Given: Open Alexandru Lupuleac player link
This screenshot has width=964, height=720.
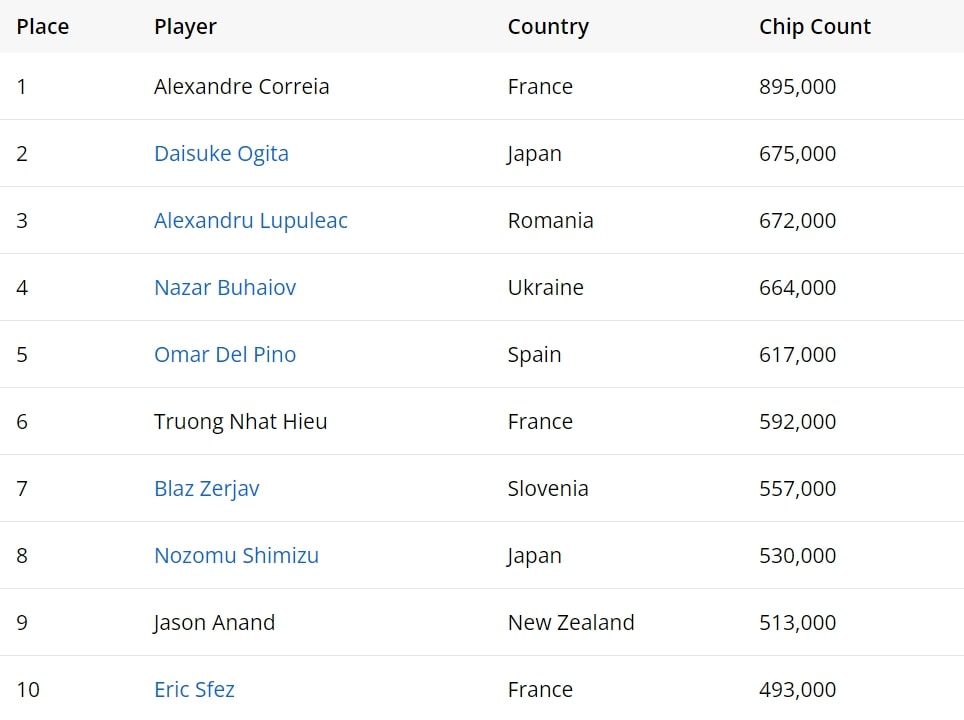Looking at the screenshot, I should point(250,221).
